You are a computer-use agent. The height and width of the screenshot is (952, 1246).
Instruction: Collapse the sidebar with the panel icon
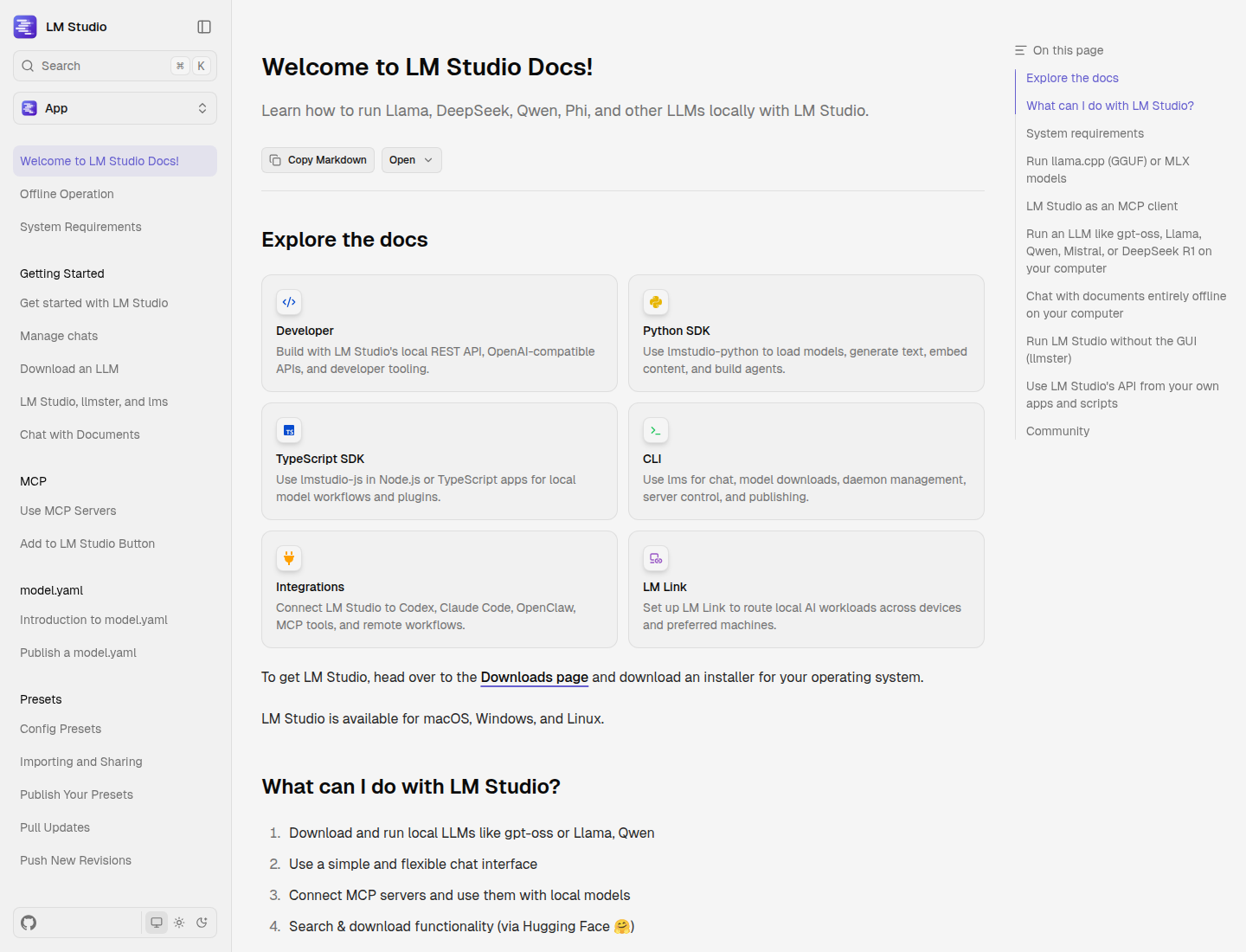point(204,27)
